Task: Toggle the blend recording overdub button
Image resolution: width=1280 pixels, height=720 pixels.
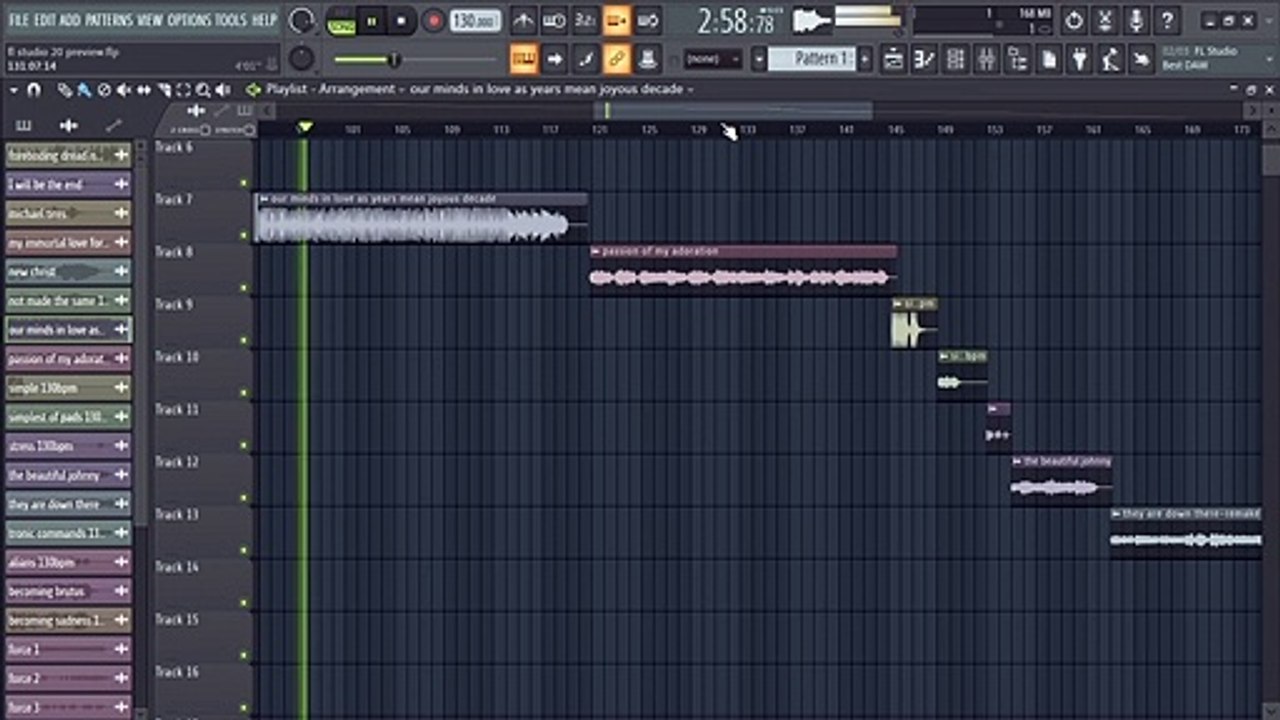Action: click(617, 20)
